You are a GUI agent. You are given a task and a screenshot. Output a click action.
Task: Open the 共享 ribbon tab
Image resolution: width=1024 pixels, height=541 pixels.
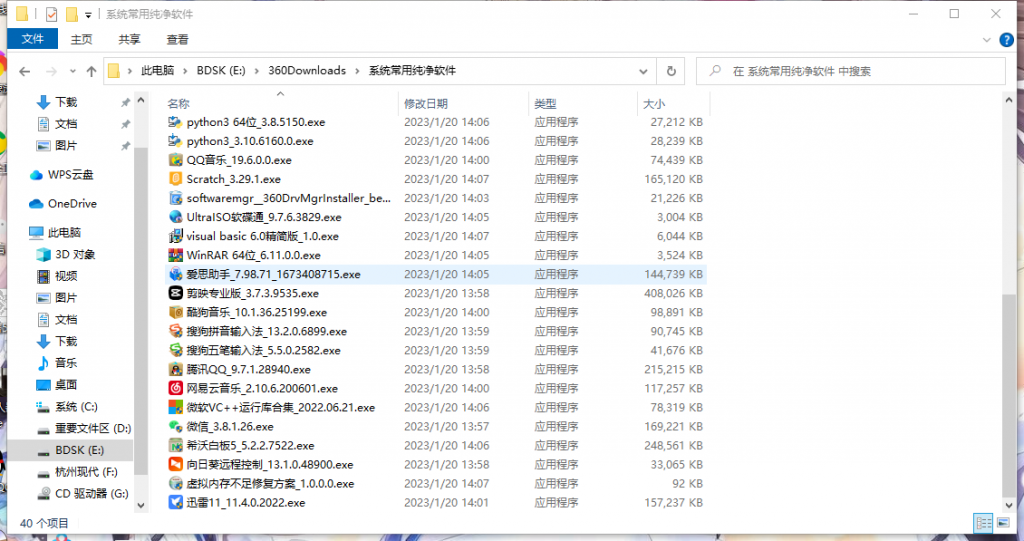pos(129,39)
